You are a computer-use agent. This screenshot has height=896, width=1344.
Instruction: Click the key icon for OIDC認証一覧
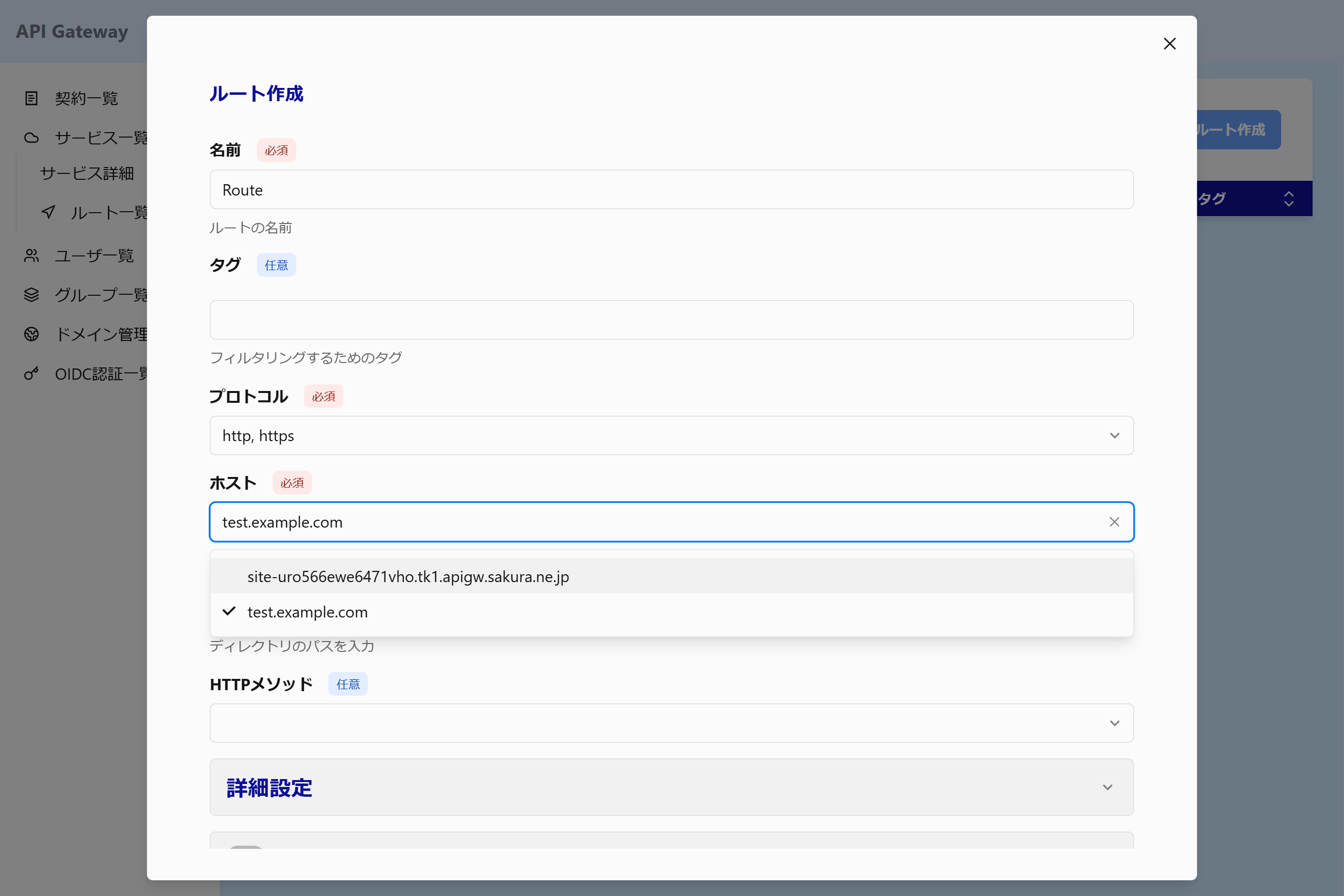coord(31,374)
